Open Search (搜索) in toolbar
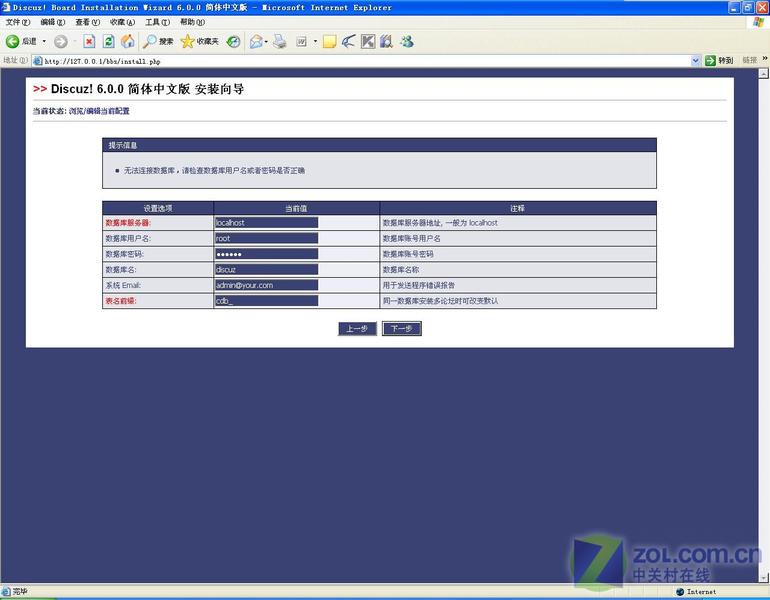 tap(158, 42)
